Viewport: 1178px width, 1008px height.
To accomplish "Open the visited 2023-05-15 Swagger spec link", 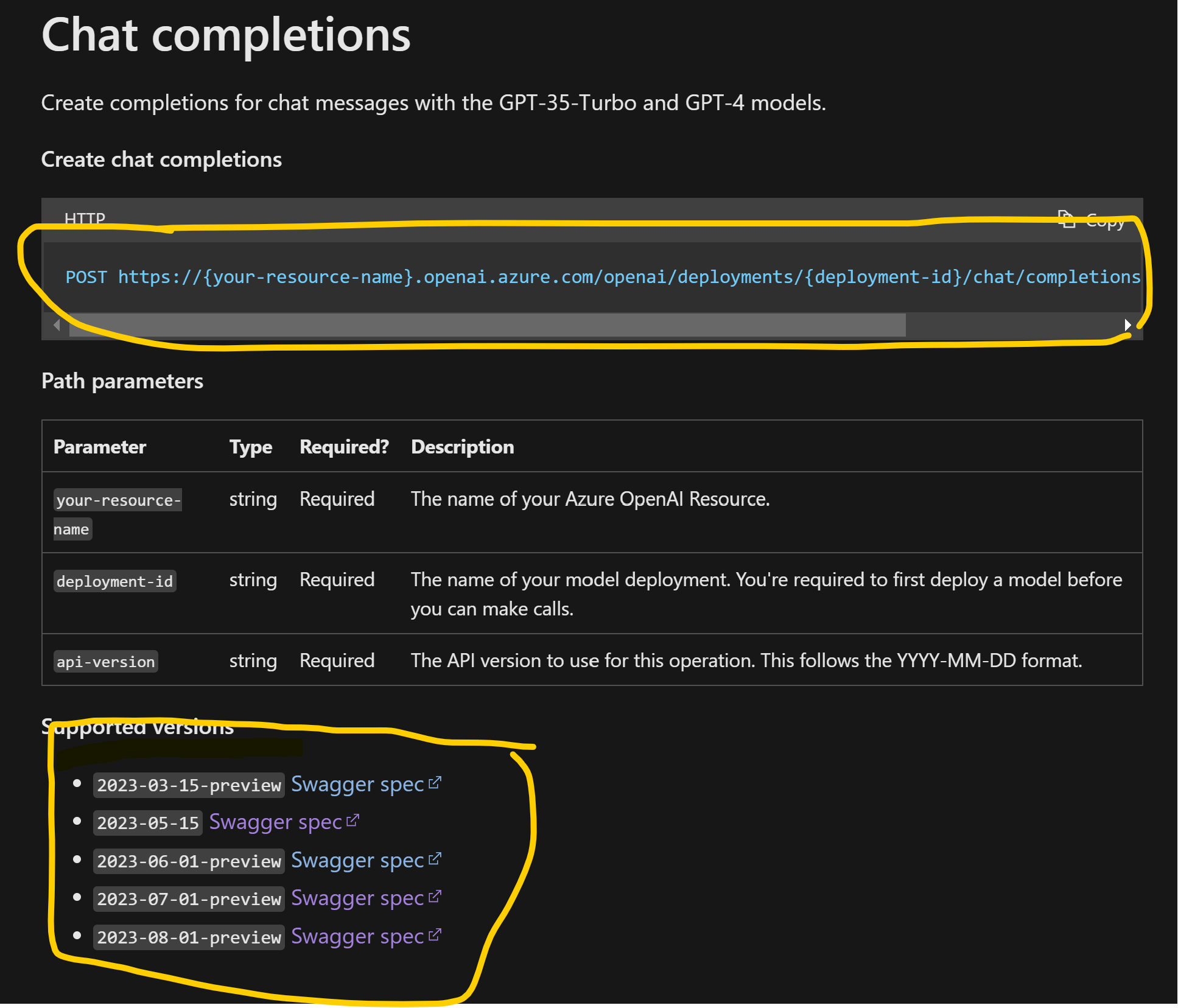I will (x=275, y=822).
